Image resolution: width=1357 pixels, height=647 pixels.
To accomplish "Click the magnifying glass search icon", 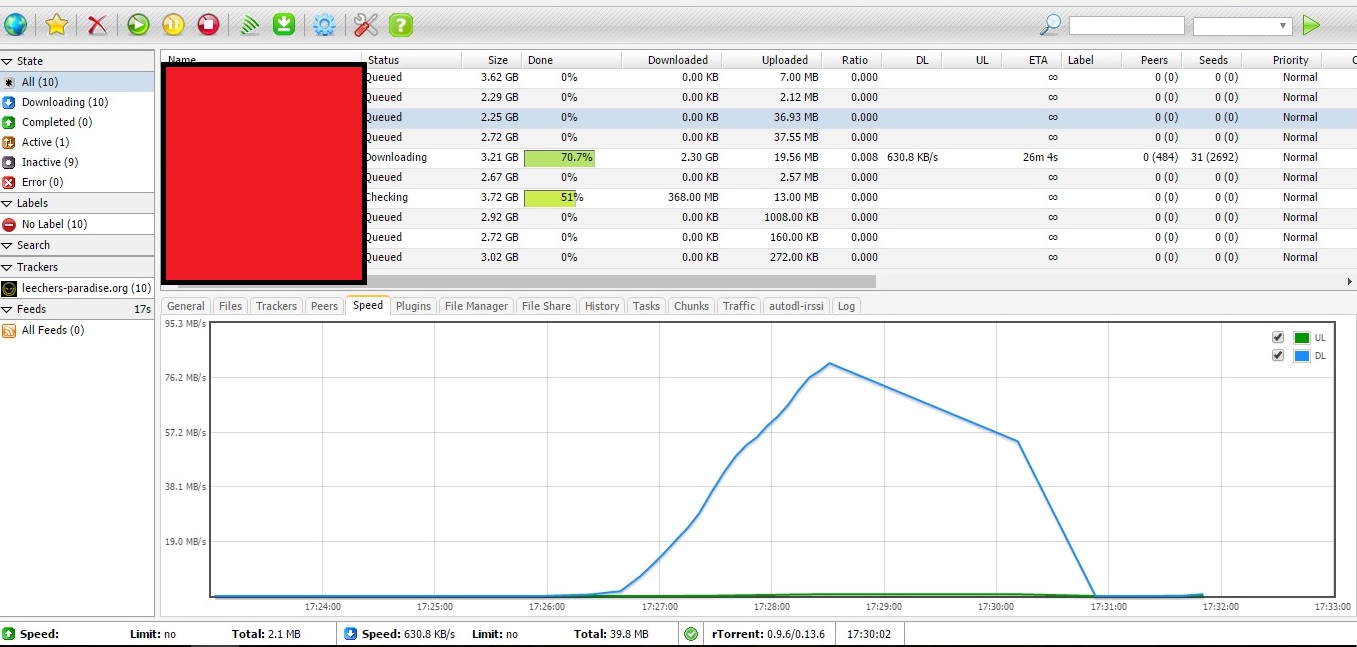I will [x=1051, y=25].
